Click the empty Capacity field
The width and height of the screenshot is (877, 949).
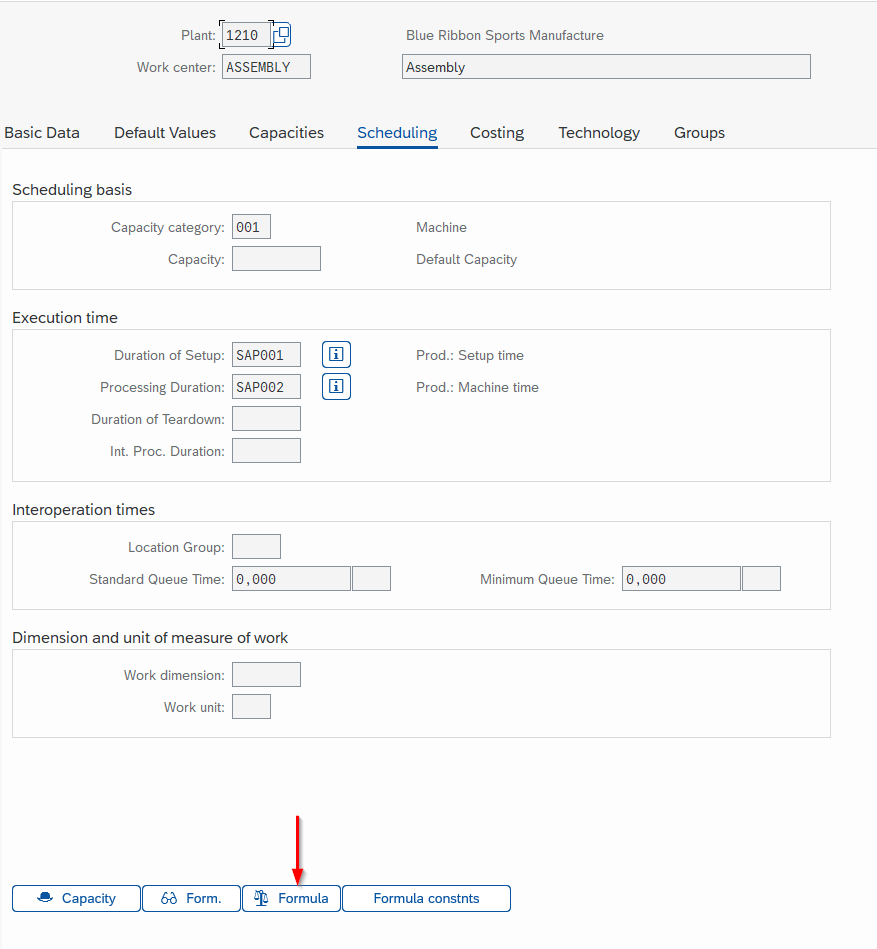(276, 258)
